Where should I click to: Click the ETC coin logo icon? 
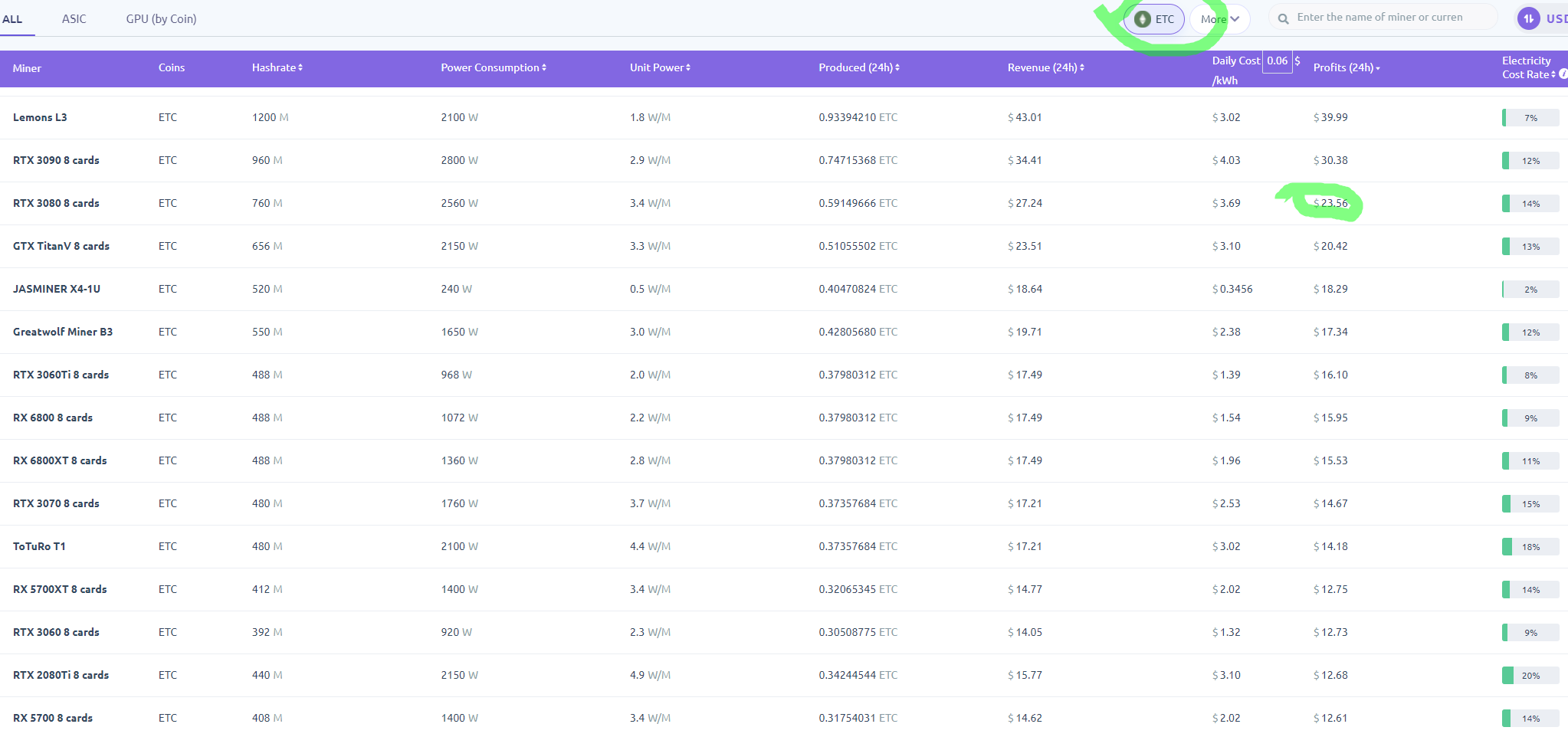point(1142,19)
